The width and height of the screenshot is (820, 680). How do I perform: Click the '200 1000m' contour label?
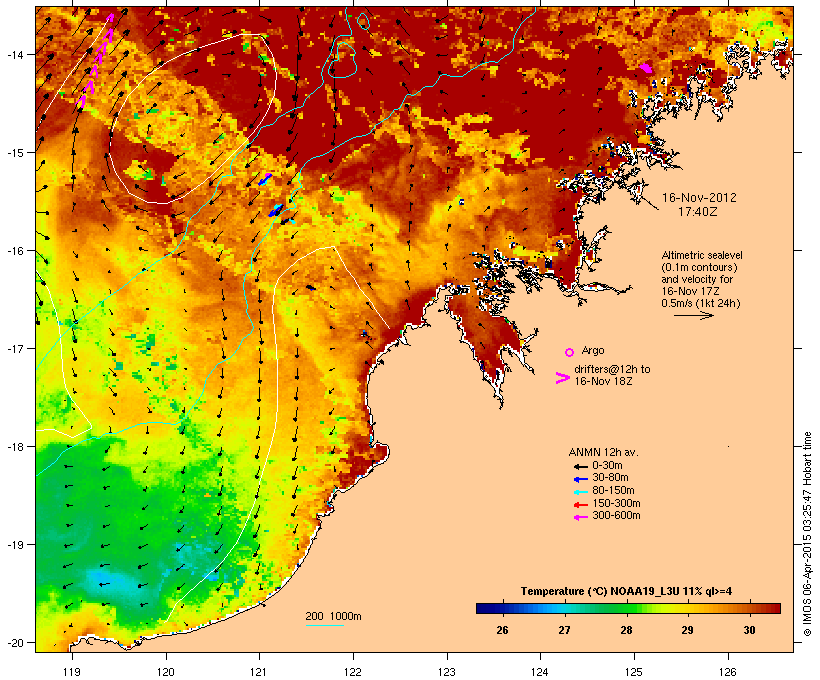(x=333, y=616)
